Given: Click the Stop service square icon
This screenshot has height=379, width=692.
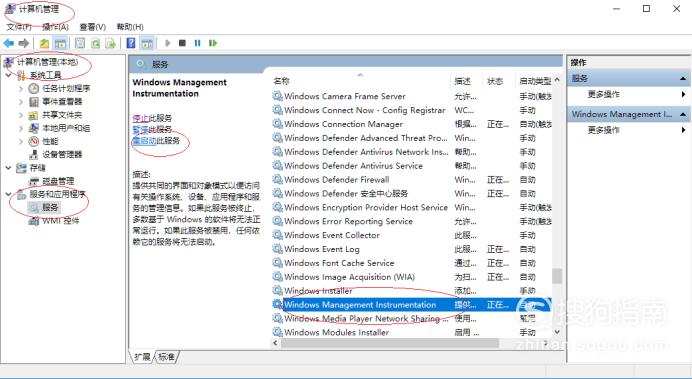Looking at the screenshot, I should pos(182,43).
